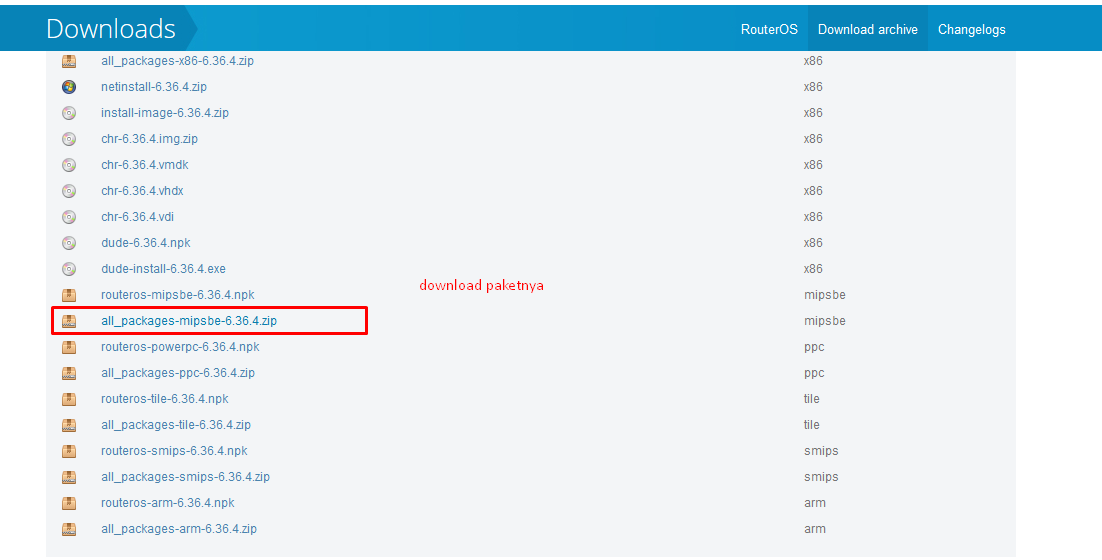Click 'x86' architecture in chr-6.36.4.vdi row
1102x560 pixels.
pos(813,217)
